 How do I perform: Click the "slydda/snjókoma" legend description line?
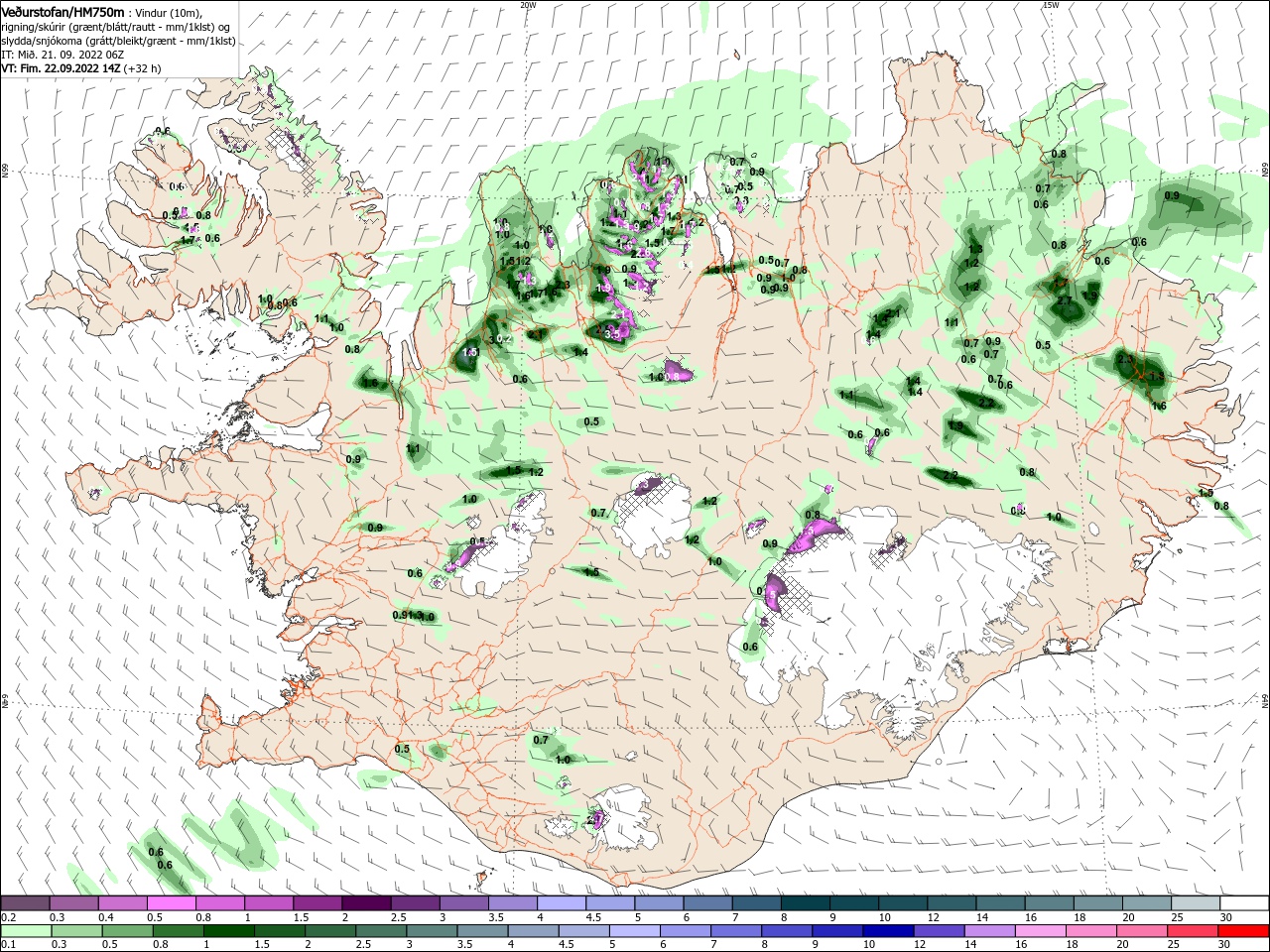click(118, 41)
